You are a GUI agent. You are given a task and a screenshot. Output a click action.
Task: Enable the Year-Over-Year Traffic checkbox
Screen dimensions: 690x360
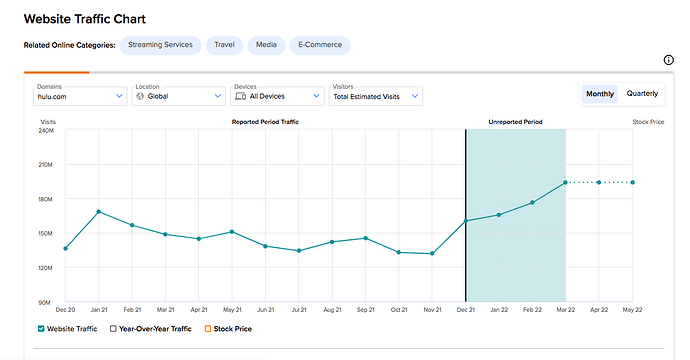pos(113,329)
